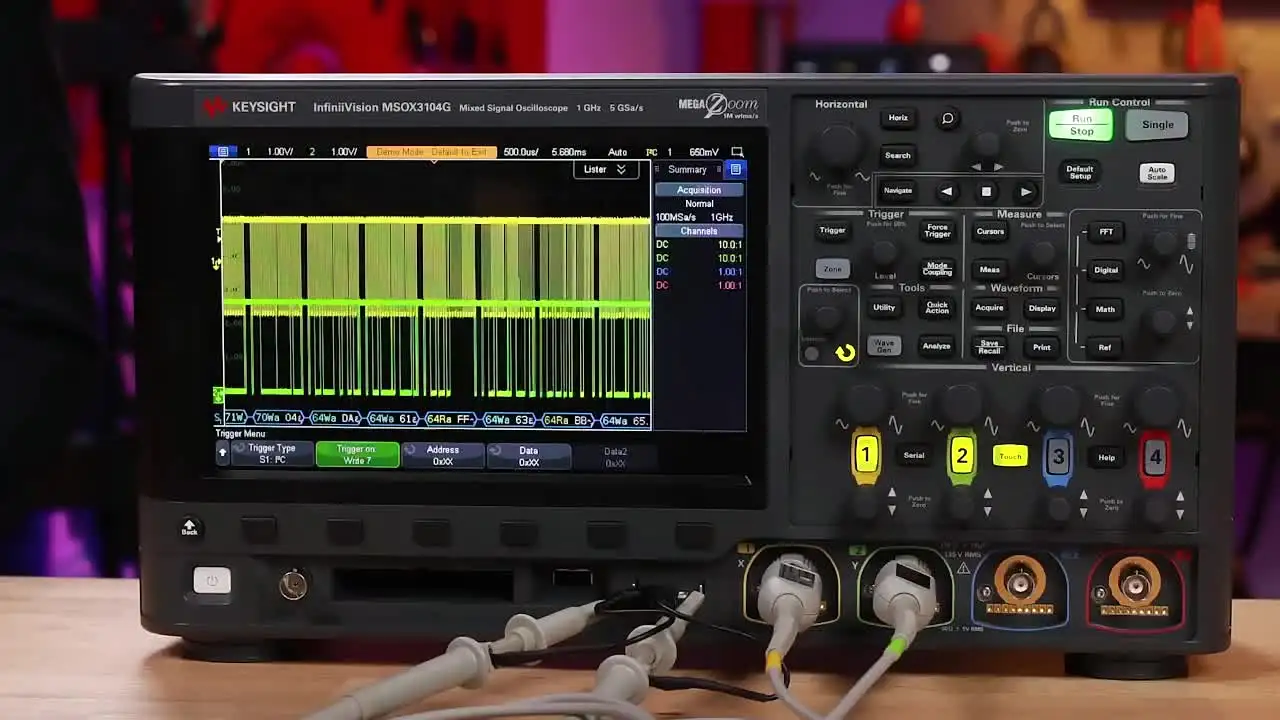The width and height of the screenshot is (1280, 720).
Task: Tap the Search key
Action: [898, 155]
